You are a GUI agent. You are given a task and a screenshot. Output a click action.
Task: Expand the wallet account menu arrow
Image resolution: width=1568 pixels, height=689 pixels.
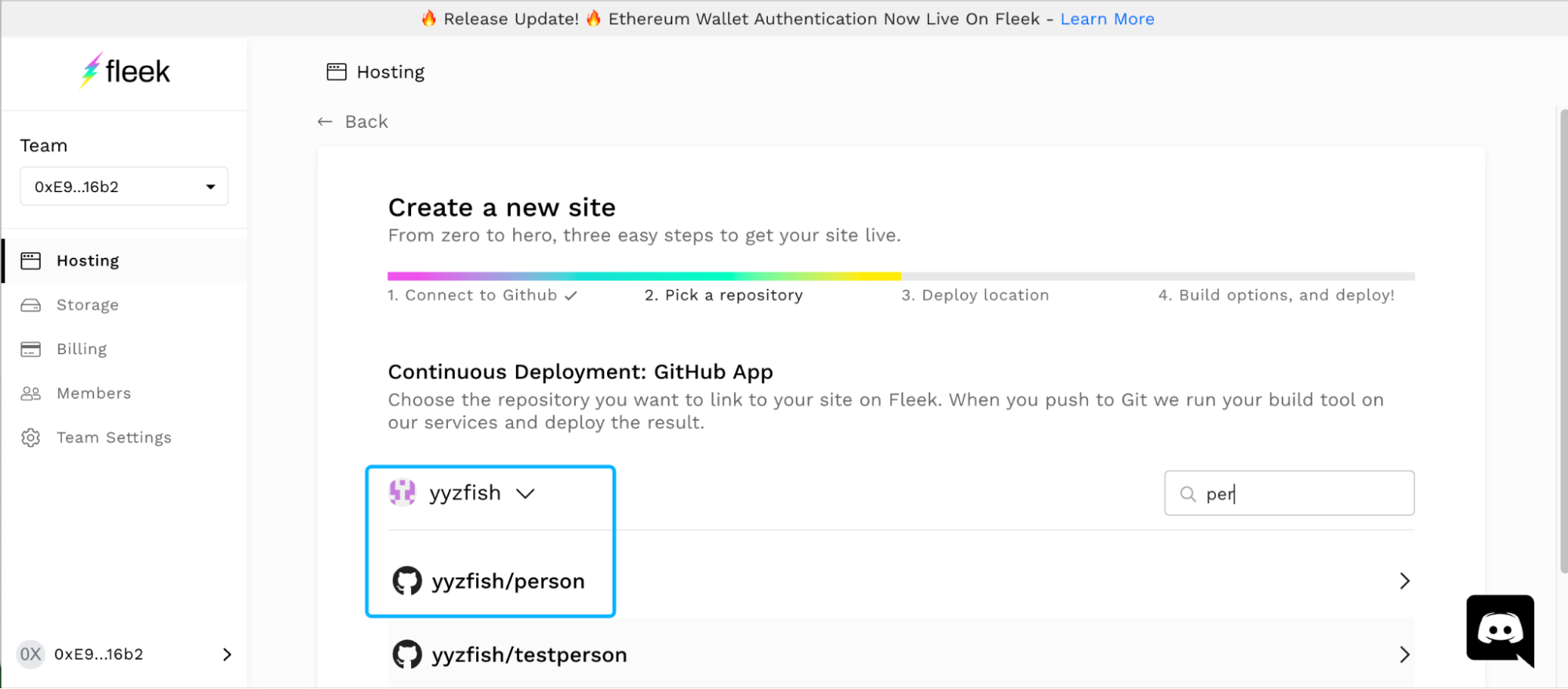pos(227,655)
